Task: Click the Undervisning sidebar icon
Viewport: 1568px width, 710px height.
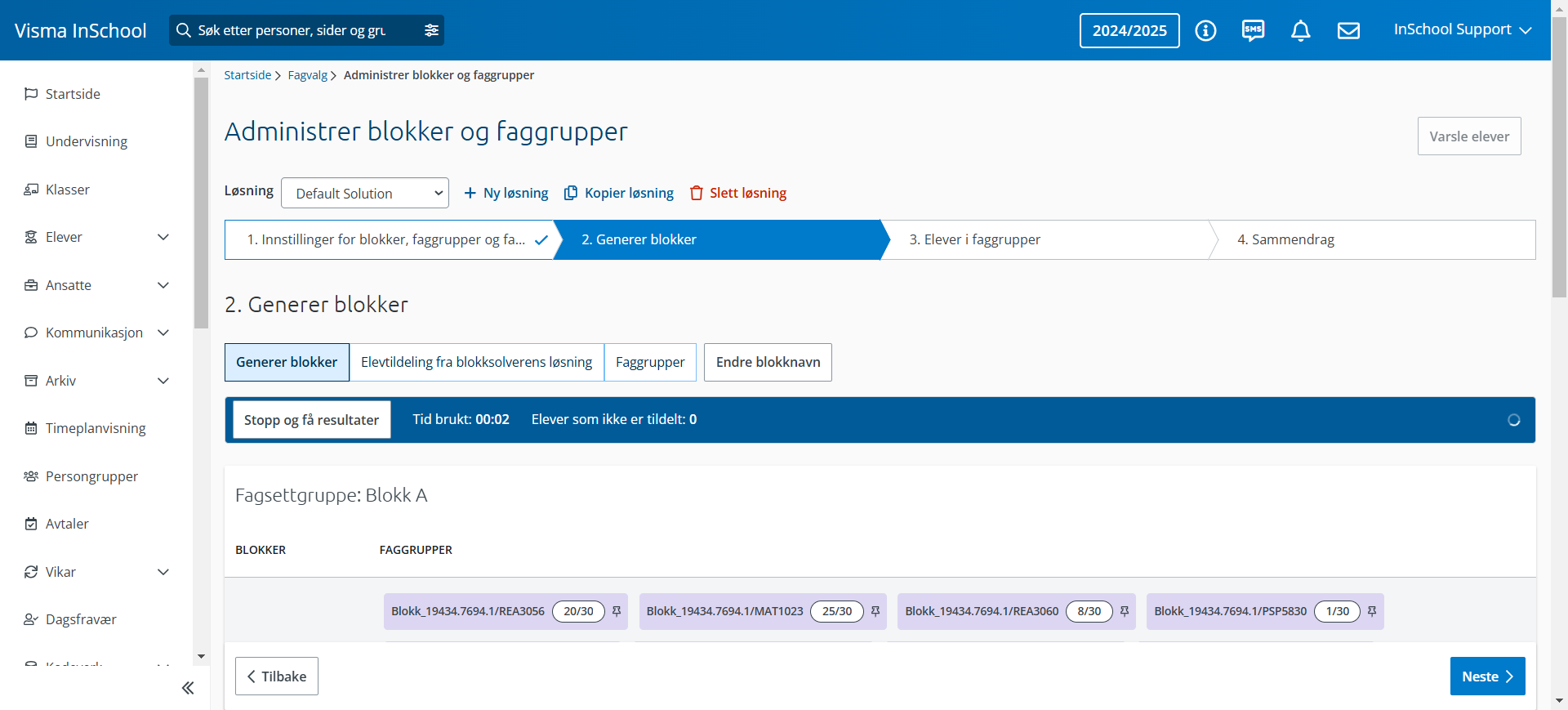Action: (x=31, y=141)
